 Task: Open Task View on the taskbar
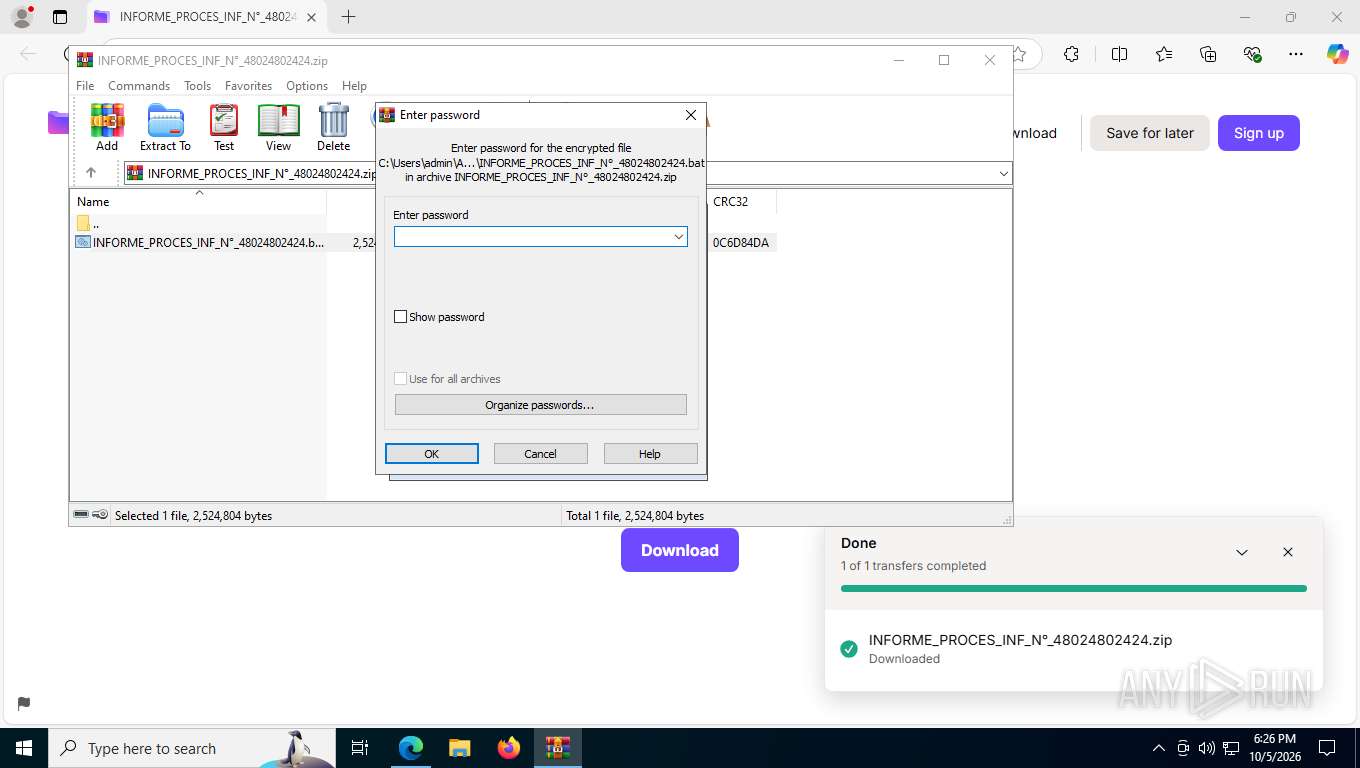coord(360,748)
